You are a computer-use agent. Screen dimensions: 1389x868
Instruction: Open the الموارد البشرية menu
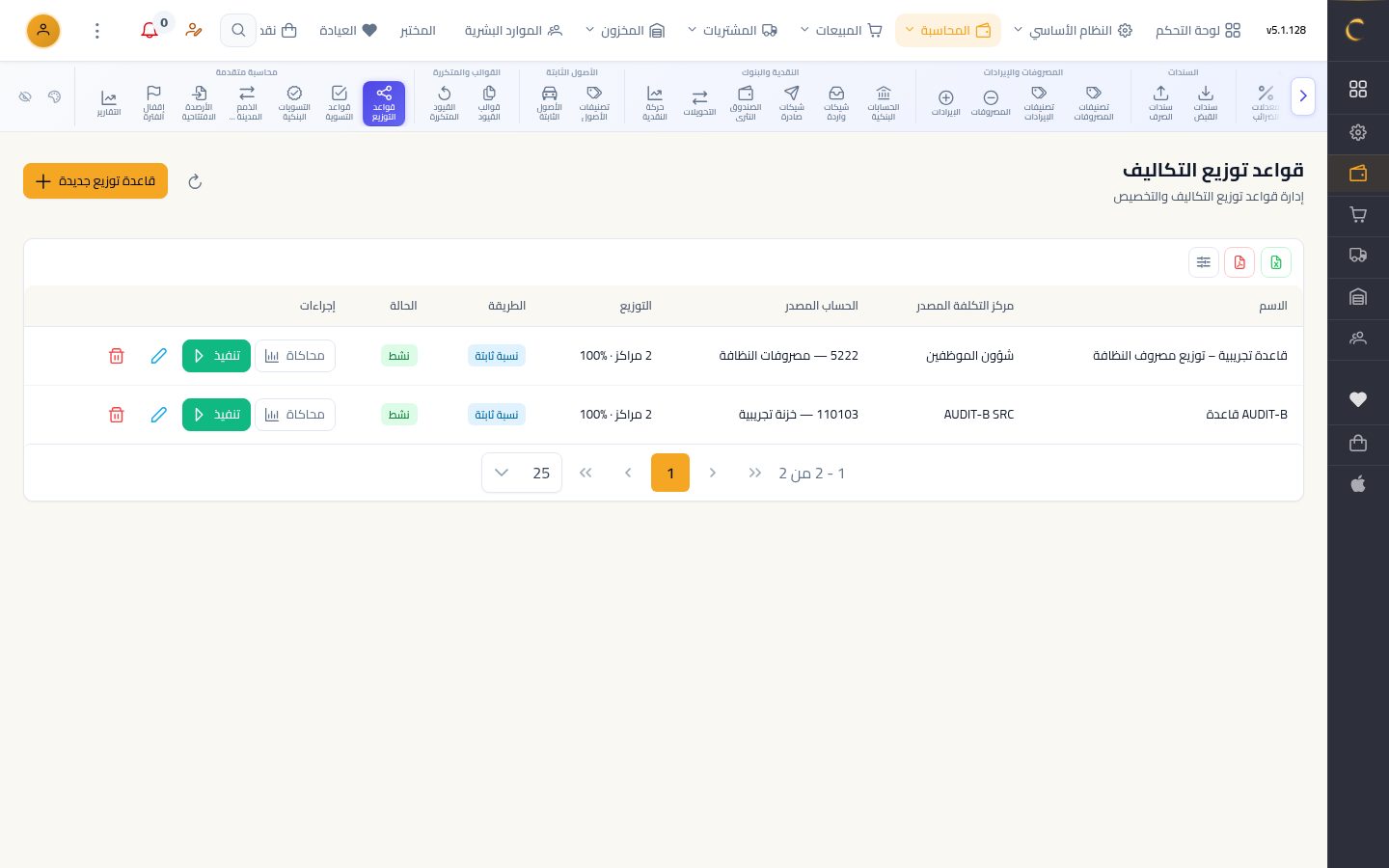[513, 31]
